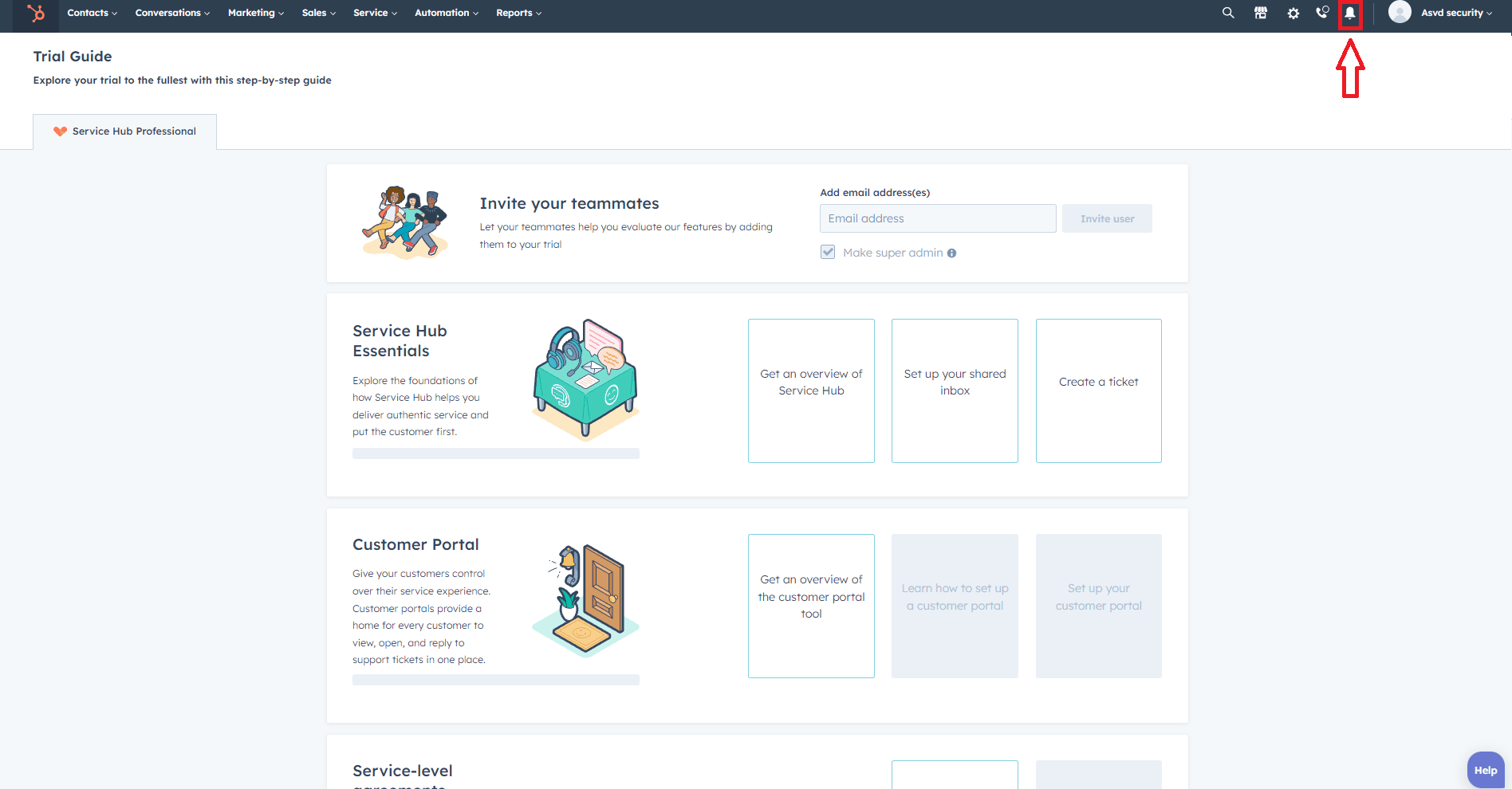Click the Invite user button
Screen dimensions: 1512x789
coord(1107,218)
